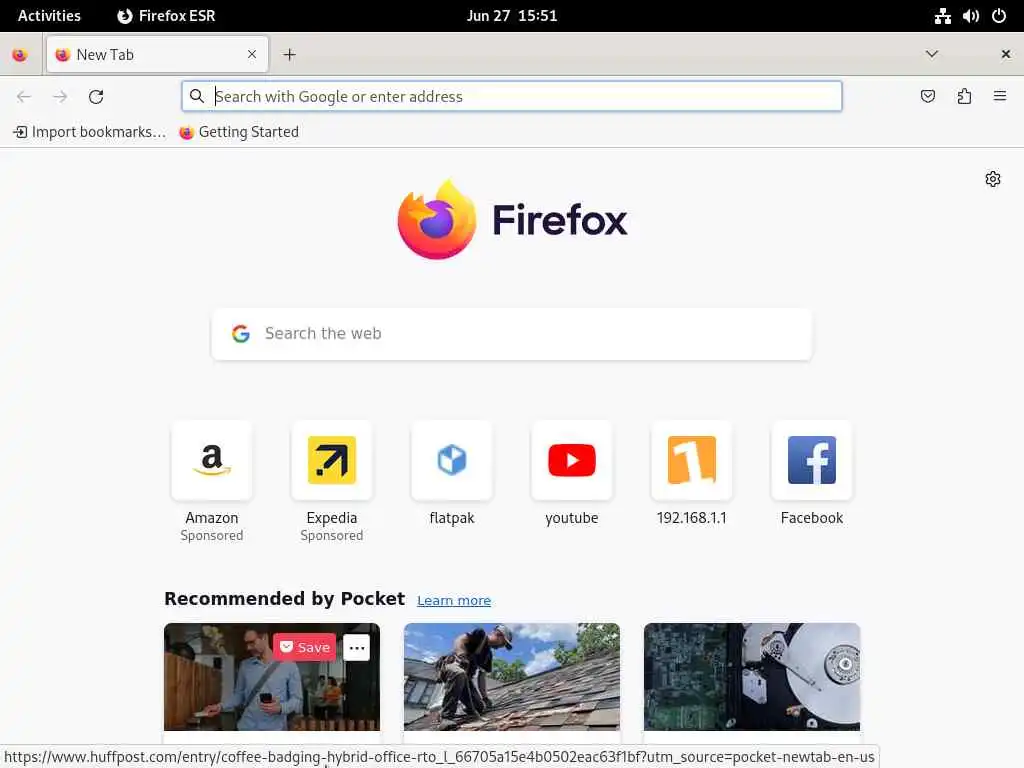The width and height of the screenshot is (1024, 768).
Task: Click the Amazon shortcut tile
Action: (212, 460)
